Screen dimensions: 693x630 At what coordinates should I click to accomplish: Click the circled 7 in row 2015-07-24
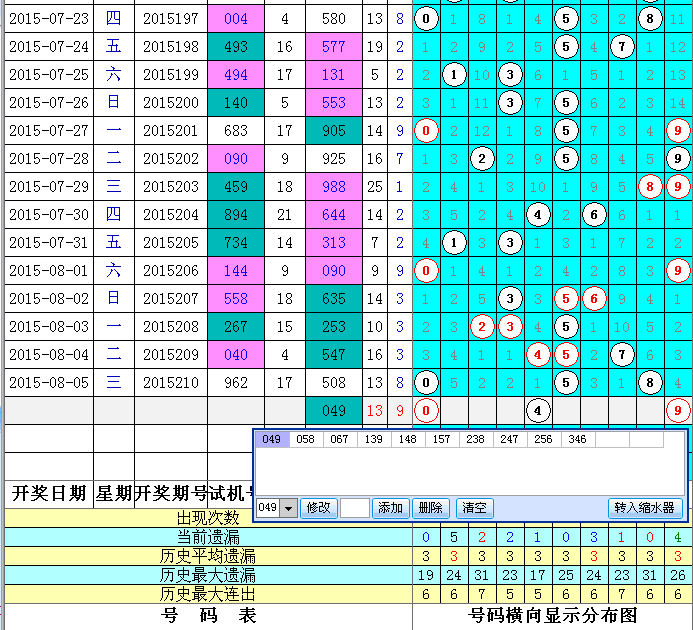[x=622, y=47]
